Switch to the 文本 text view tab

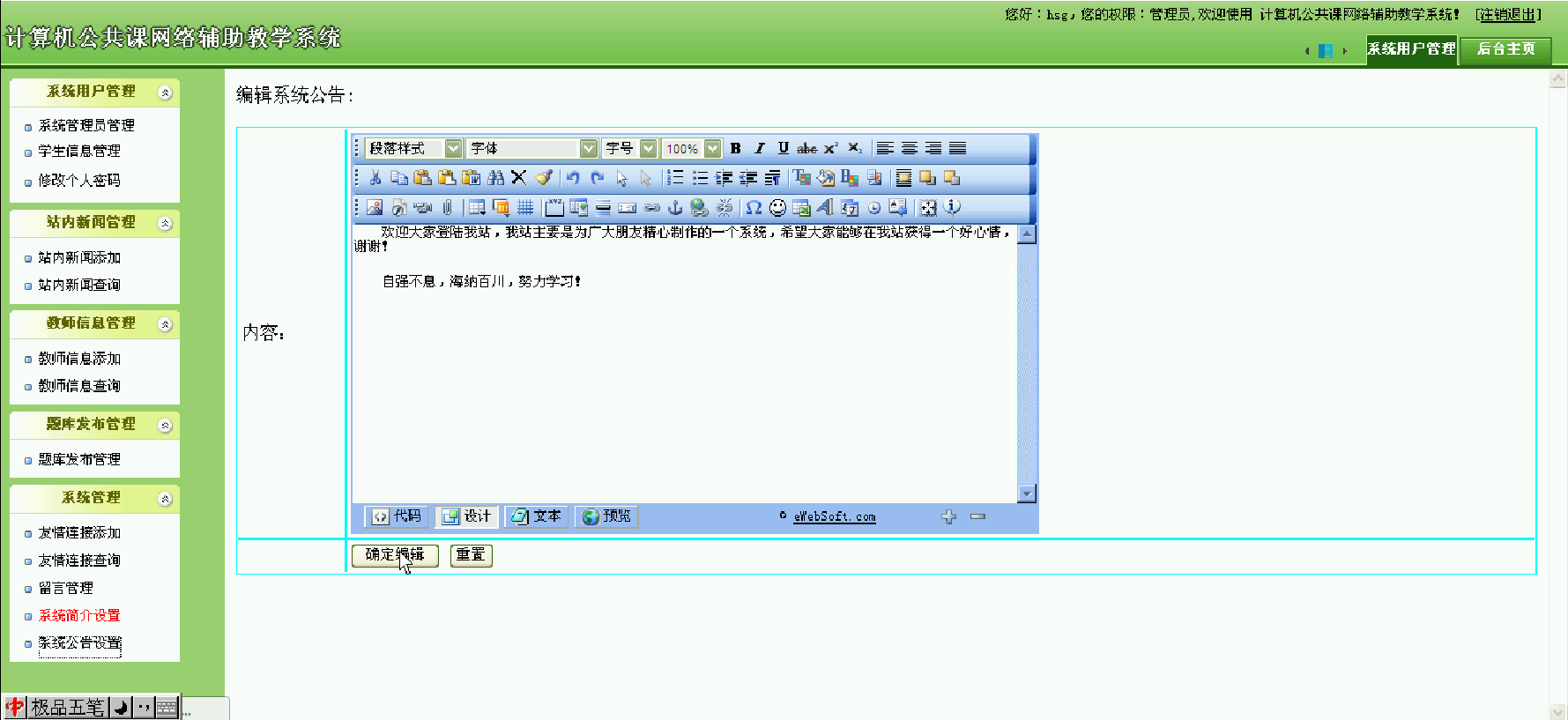pyautogui.click(x=537, y=516)
